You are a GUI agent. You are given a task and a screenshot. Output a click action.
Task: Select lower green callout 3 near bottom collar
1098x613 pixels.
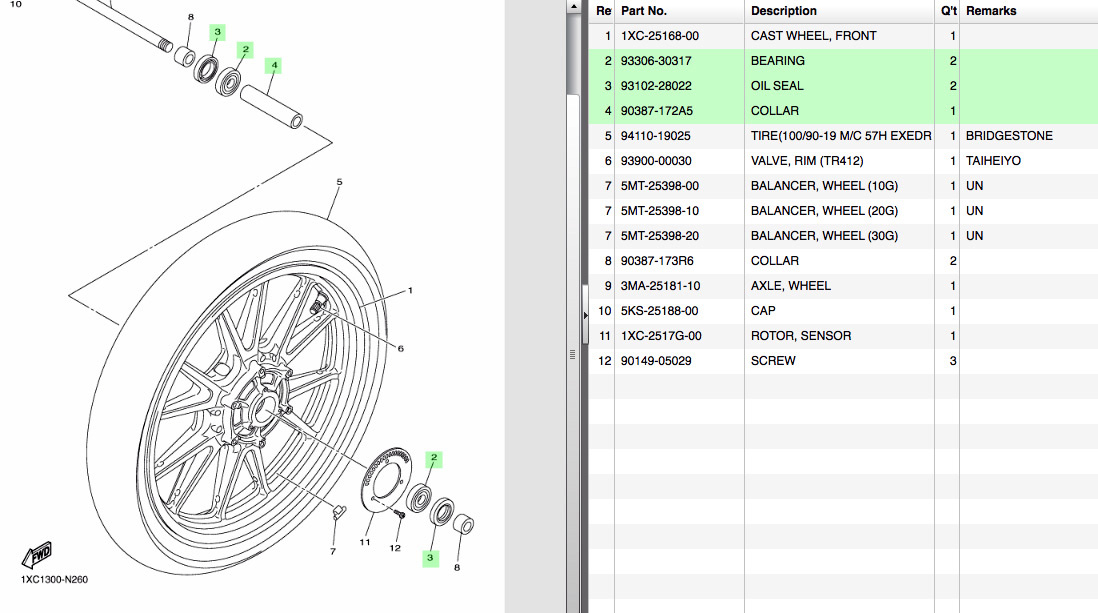click(431, 557)
